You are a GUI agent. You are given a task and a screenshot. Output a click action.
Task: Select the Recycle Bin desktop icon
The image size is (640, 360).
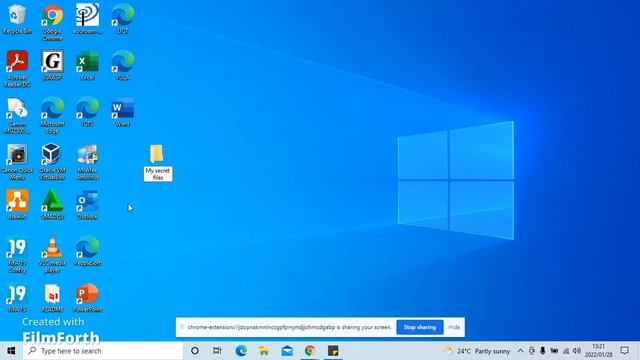tap(17, 19)
